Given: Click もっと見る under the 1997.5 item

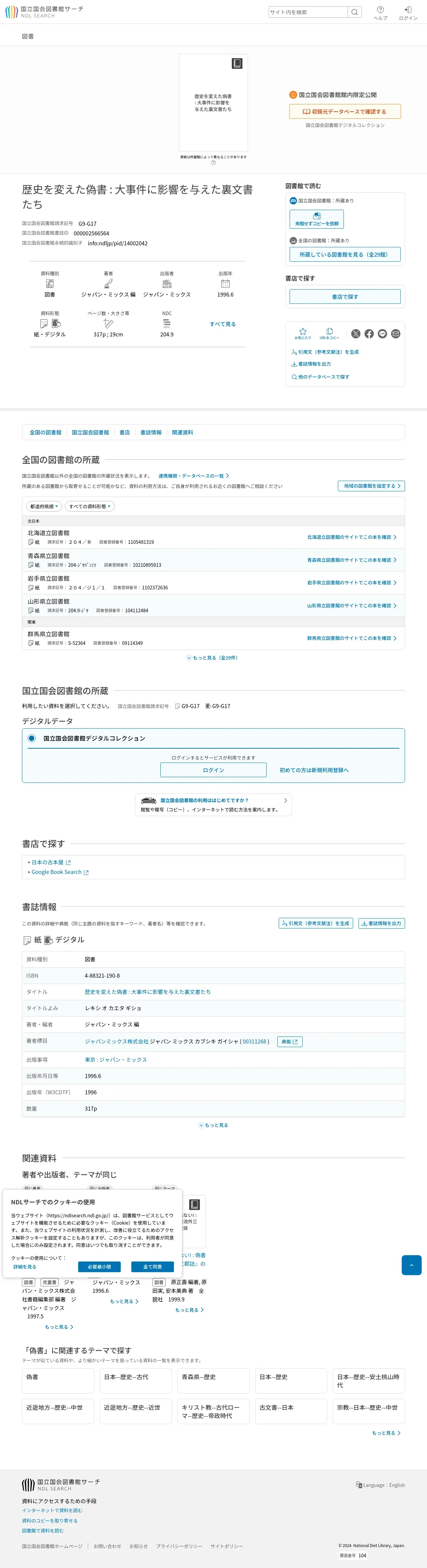Looking at the screenshot, I should click(59, 1327).
